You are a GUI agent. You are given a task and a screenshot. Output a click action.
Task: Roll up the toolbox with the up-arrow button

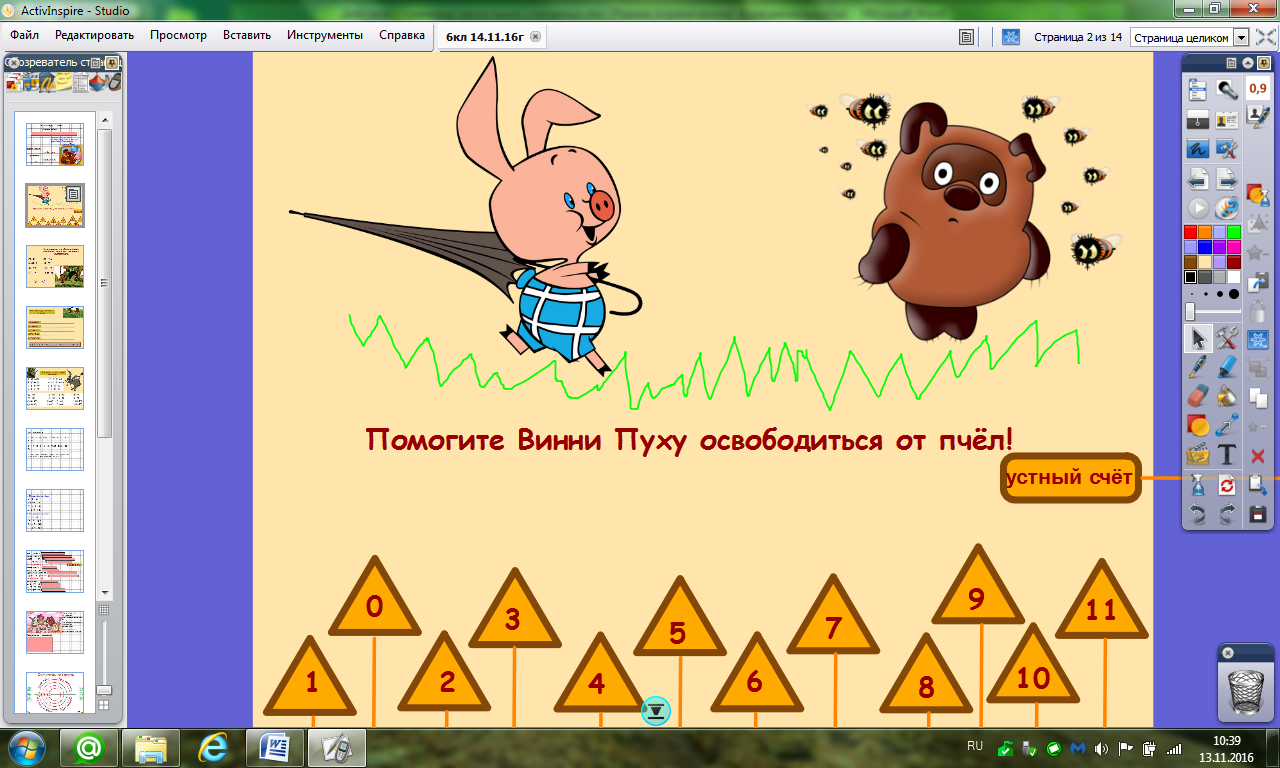[1246, 62]
